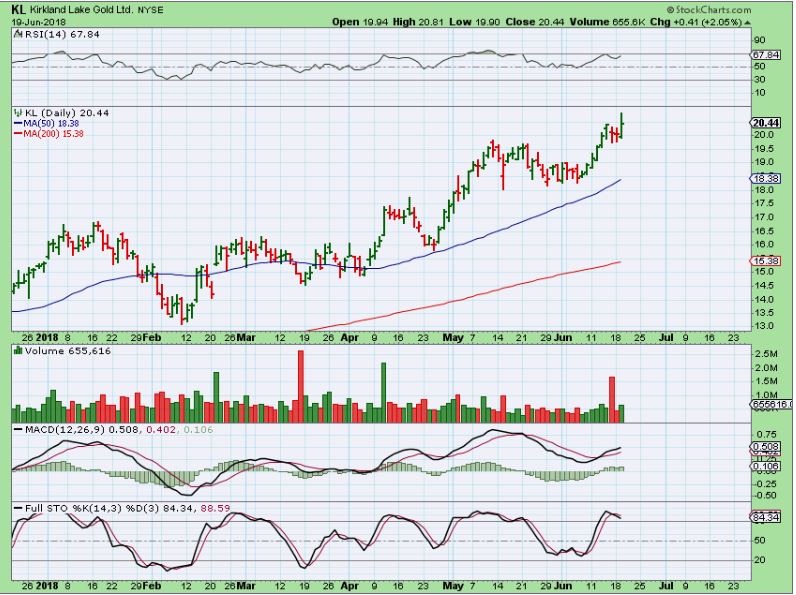
Task: Click the tallest red volume bar in March
Action: click(x=301, y=386)
